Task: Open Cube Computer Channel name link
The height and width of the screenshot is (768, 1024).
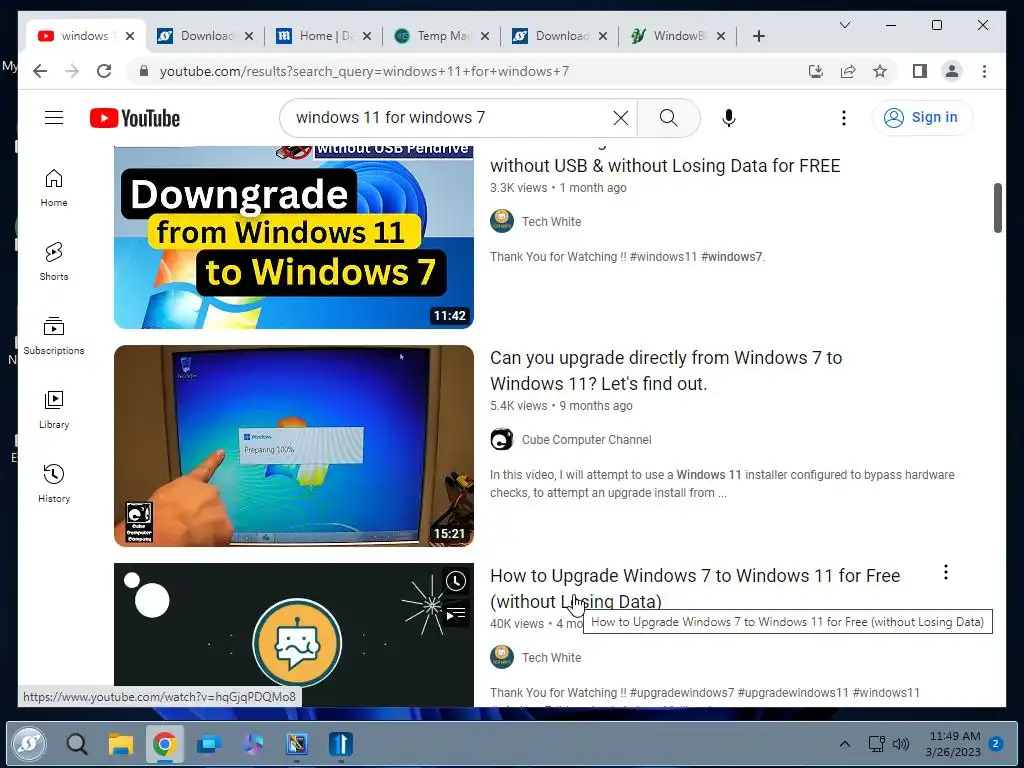Action: point(586,440)
